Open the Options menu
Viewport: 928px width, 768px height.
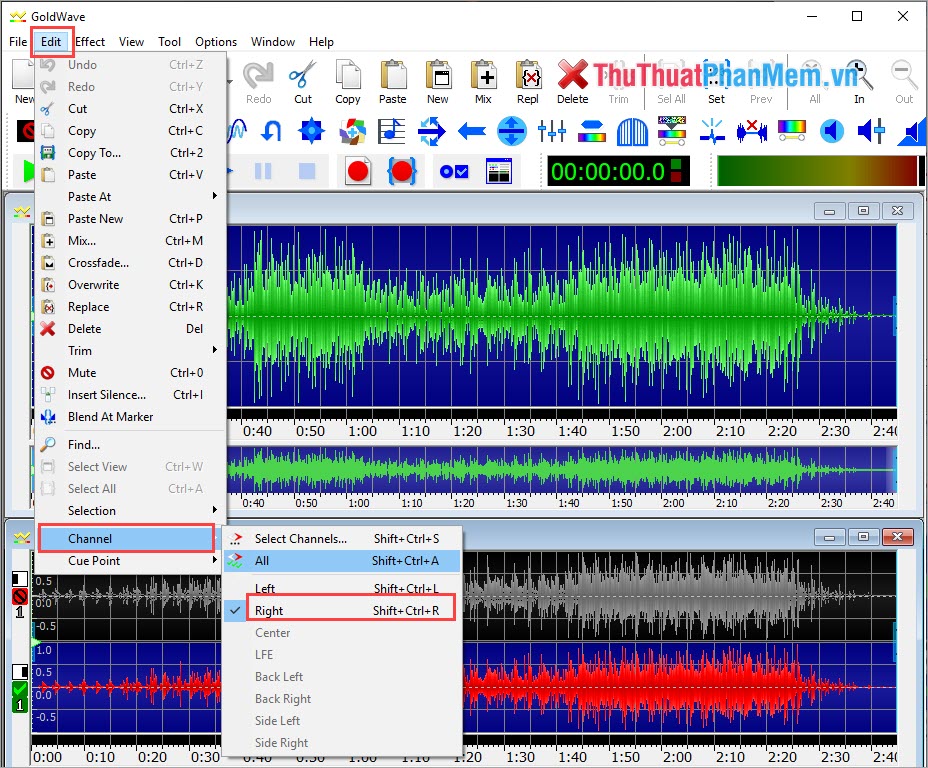click(215, 41)
